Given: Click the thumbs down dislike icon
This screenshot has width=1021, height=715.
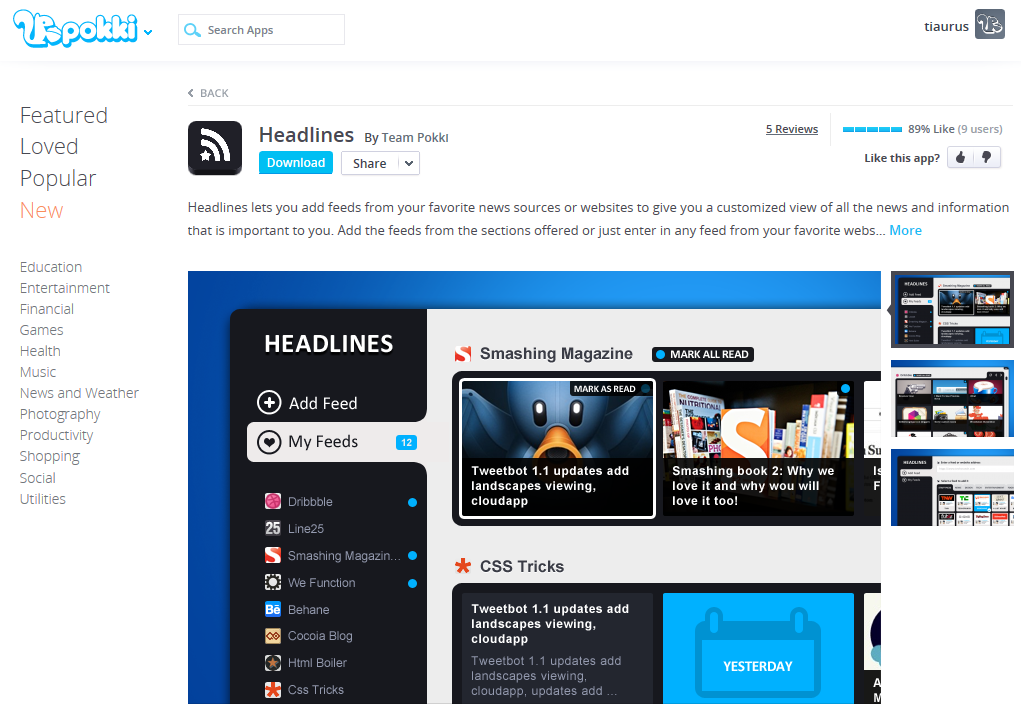Looking at the screenshot, I should pyautogui.click(x=987, y=157).
